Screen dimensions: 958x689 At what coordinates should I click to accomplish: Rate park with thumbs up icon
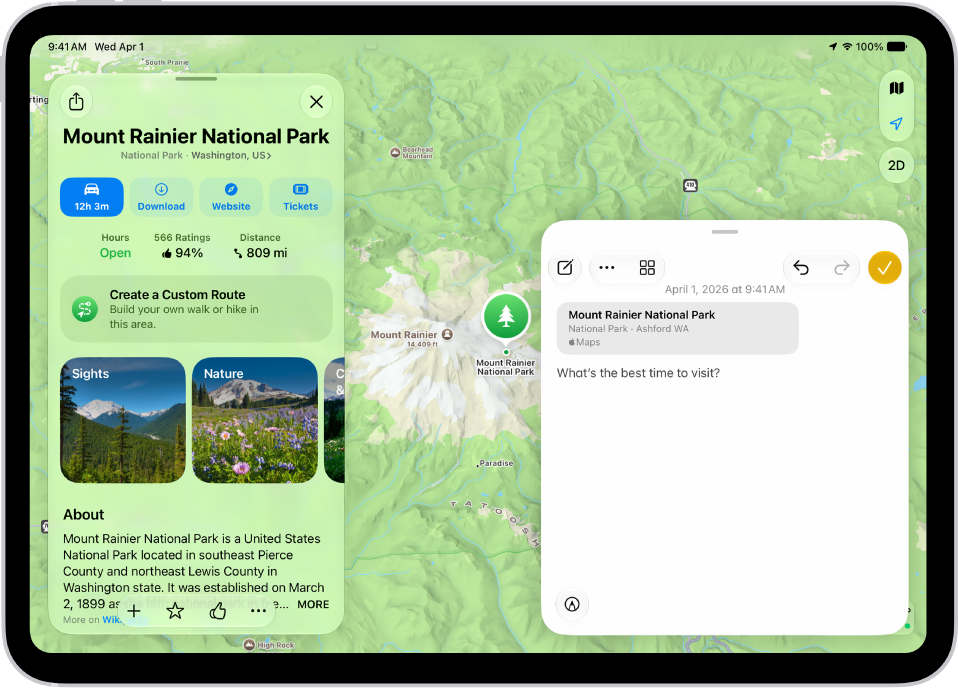[218, 610]
